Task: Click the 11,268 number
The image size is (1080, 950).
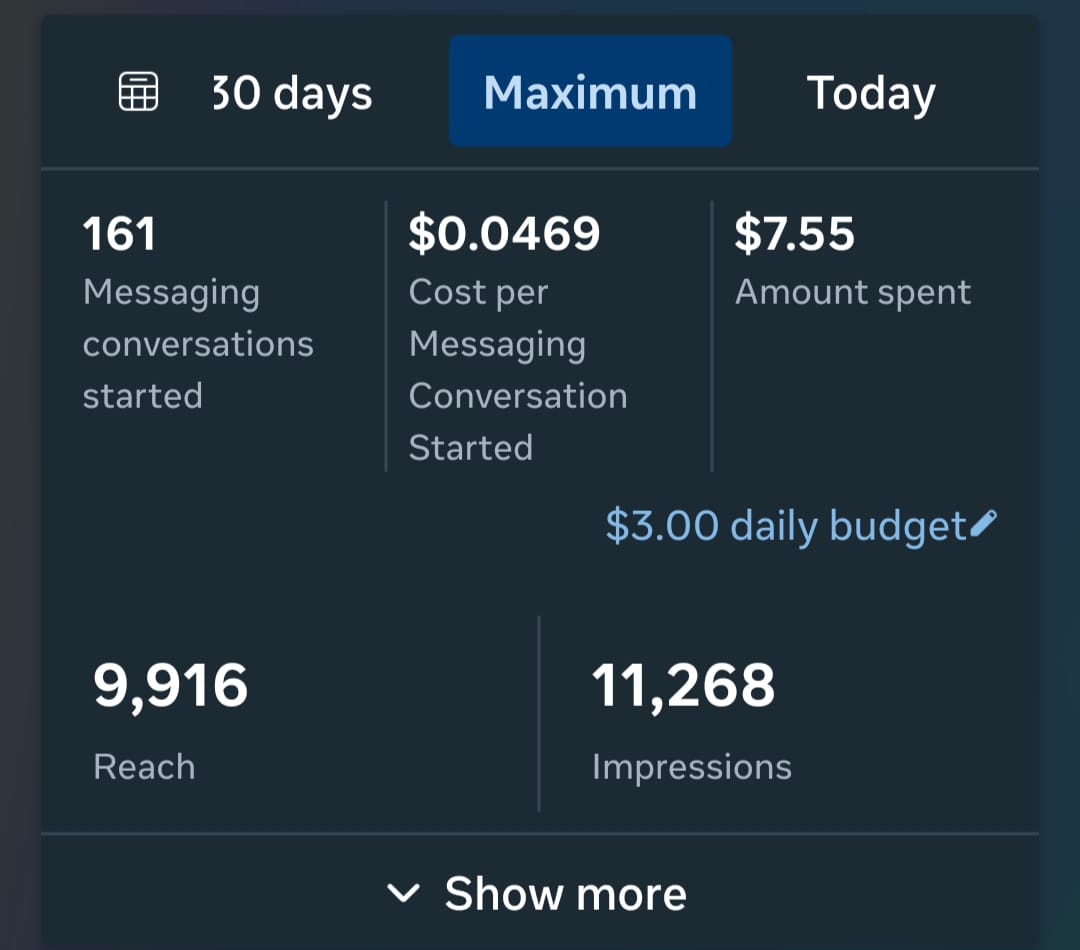Action: 683,686
